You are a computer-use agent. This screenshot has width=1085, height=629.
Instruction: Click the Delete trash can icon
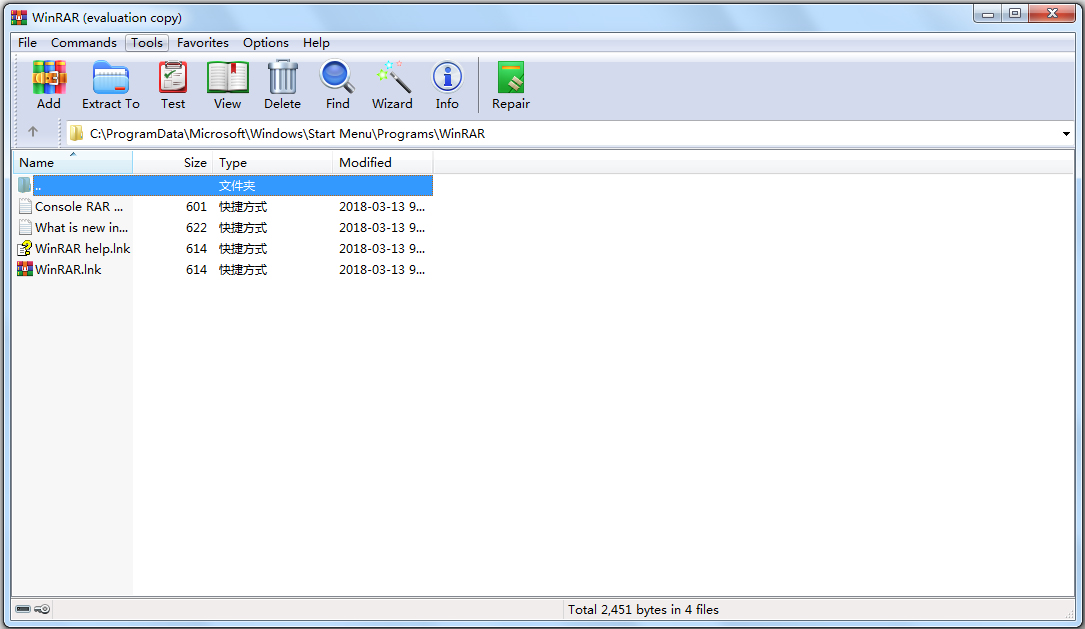[x=282, y=77]
